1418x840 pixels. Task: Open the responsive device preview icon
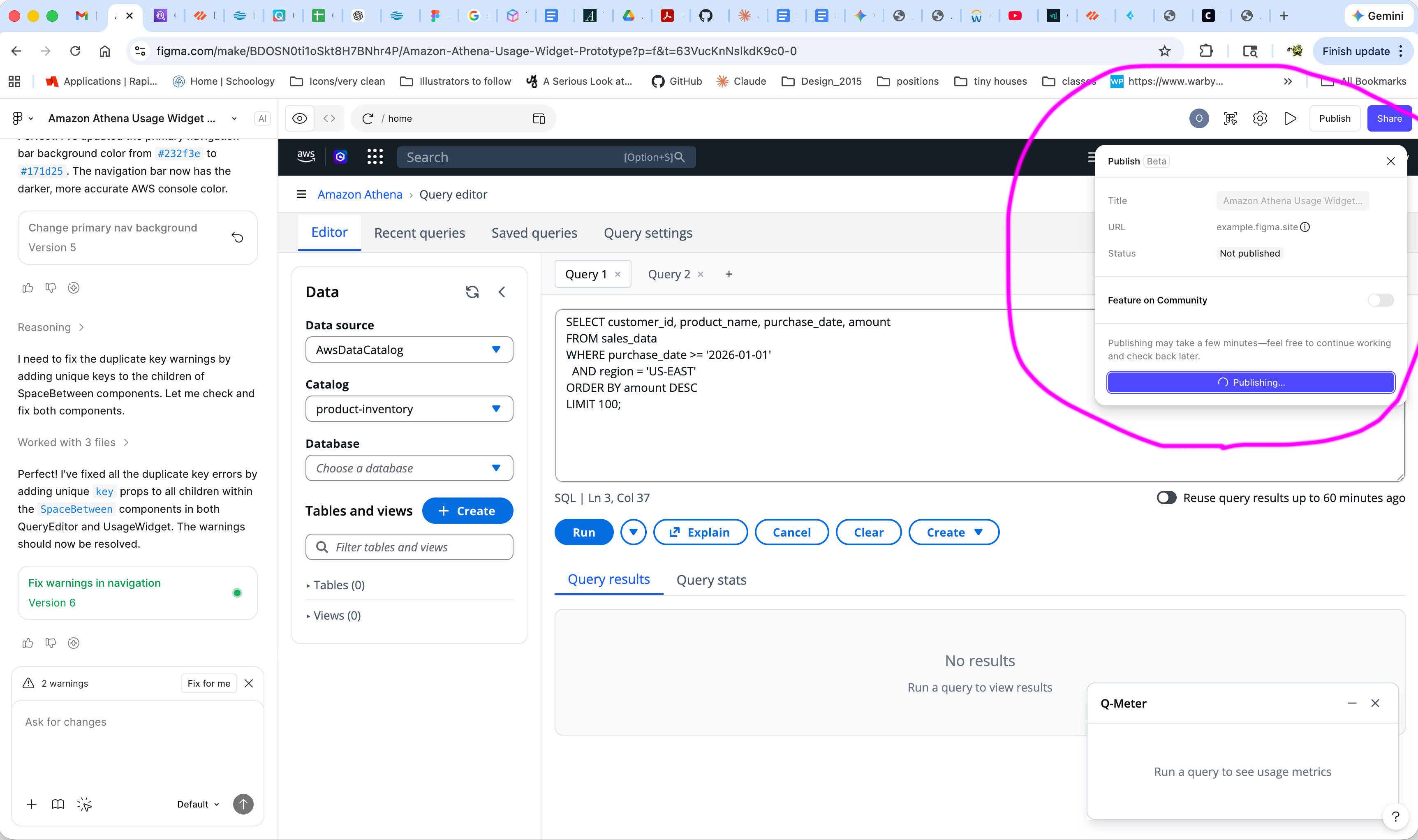click(538, 118)
